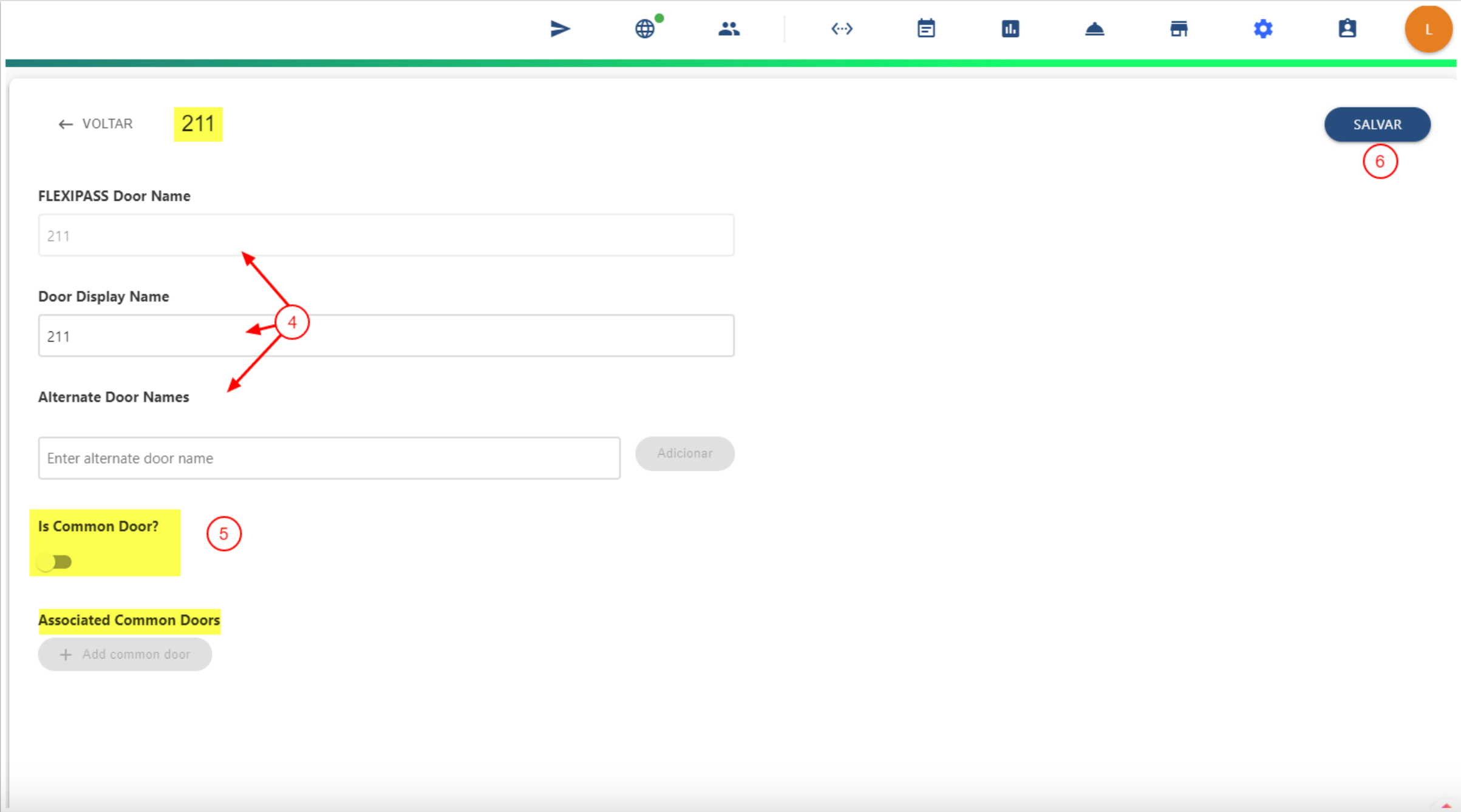Open the guests people icon
The image size is (1461, 812).
point(729,29)
